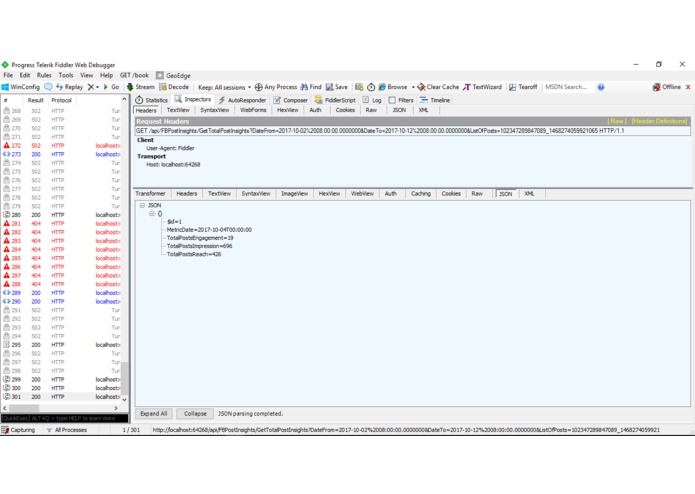Open the Edit menu

coord(25,75)
